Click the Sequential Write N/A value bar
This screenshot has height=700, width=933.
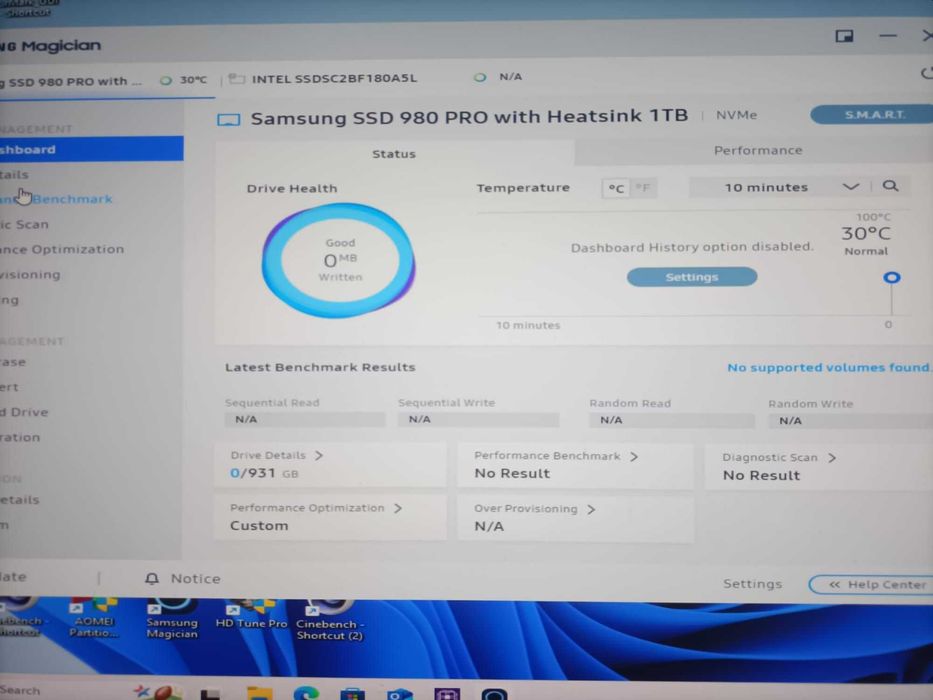478,420
